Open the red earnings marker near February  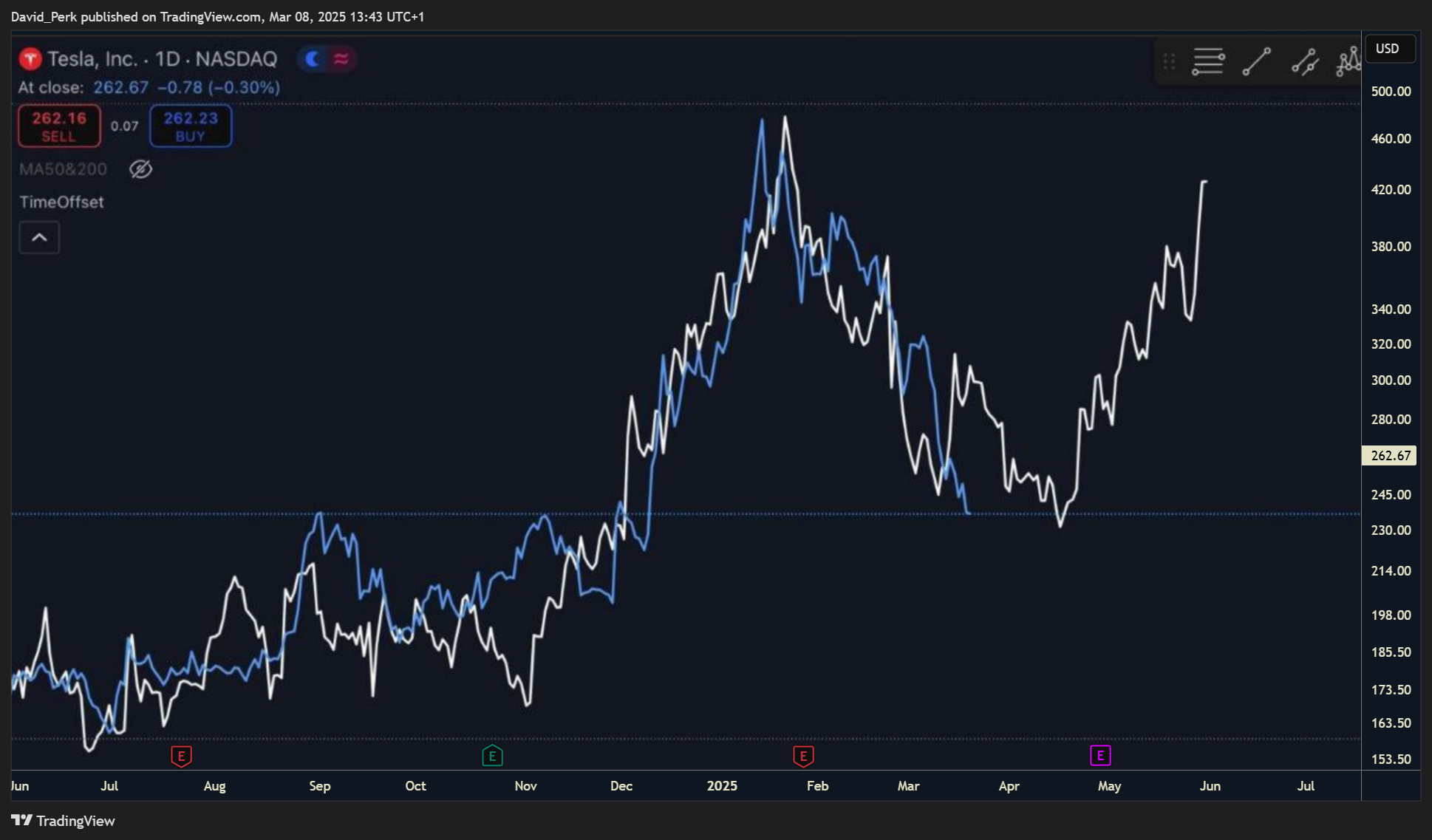tap(803, 756)
